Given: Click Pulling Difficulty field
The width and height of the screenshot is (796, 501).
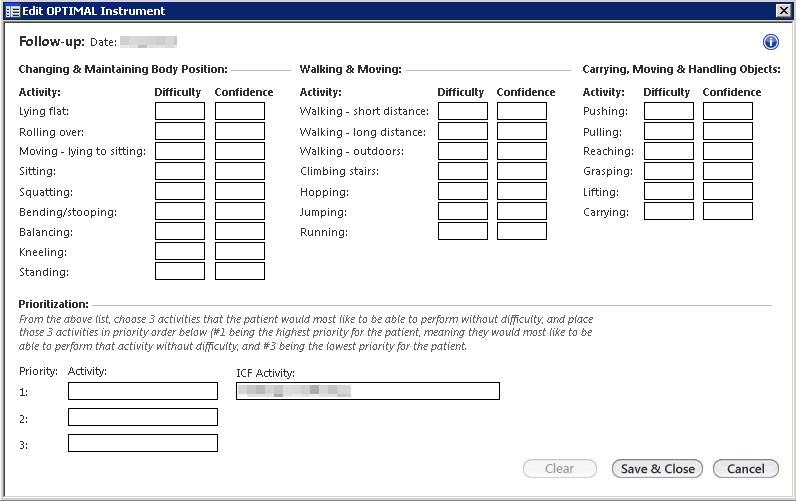Looking at the screenshot, I should pos(669,131).
